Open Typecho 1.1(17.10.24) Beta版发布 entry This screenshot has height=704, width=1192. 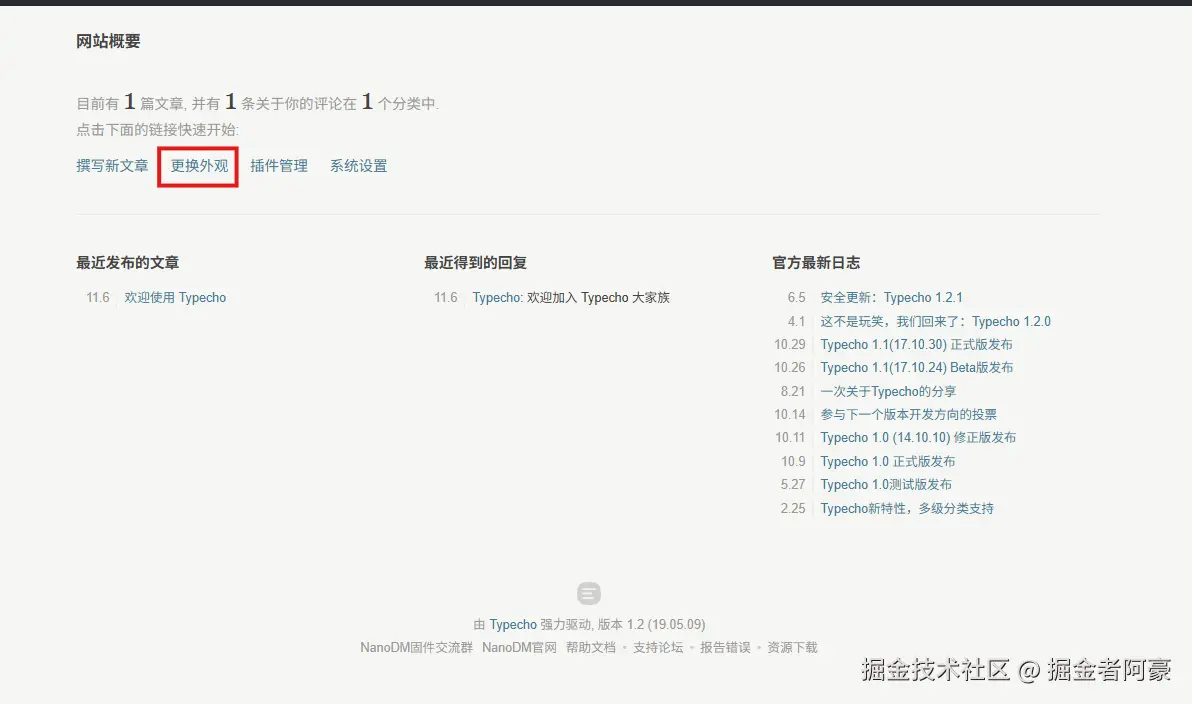pyautogui.click(x=916, y=367)
